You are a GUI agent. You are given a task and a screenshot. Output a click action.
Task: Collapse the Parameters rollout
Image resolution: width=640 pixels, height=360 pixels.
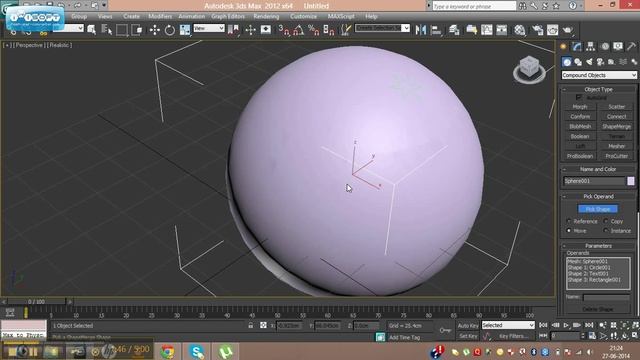(598, 246)
